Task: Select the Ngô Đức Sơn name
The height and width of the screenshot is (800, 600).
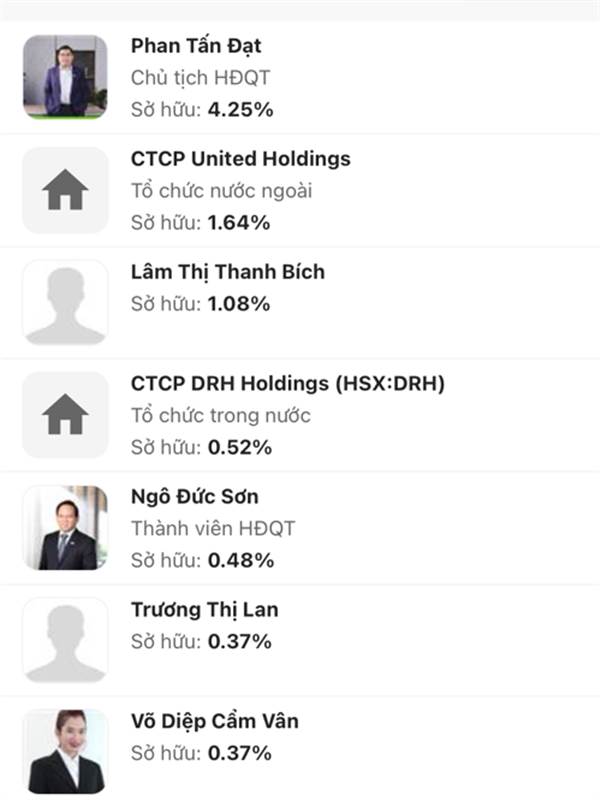Action: (x=194, y=496)
